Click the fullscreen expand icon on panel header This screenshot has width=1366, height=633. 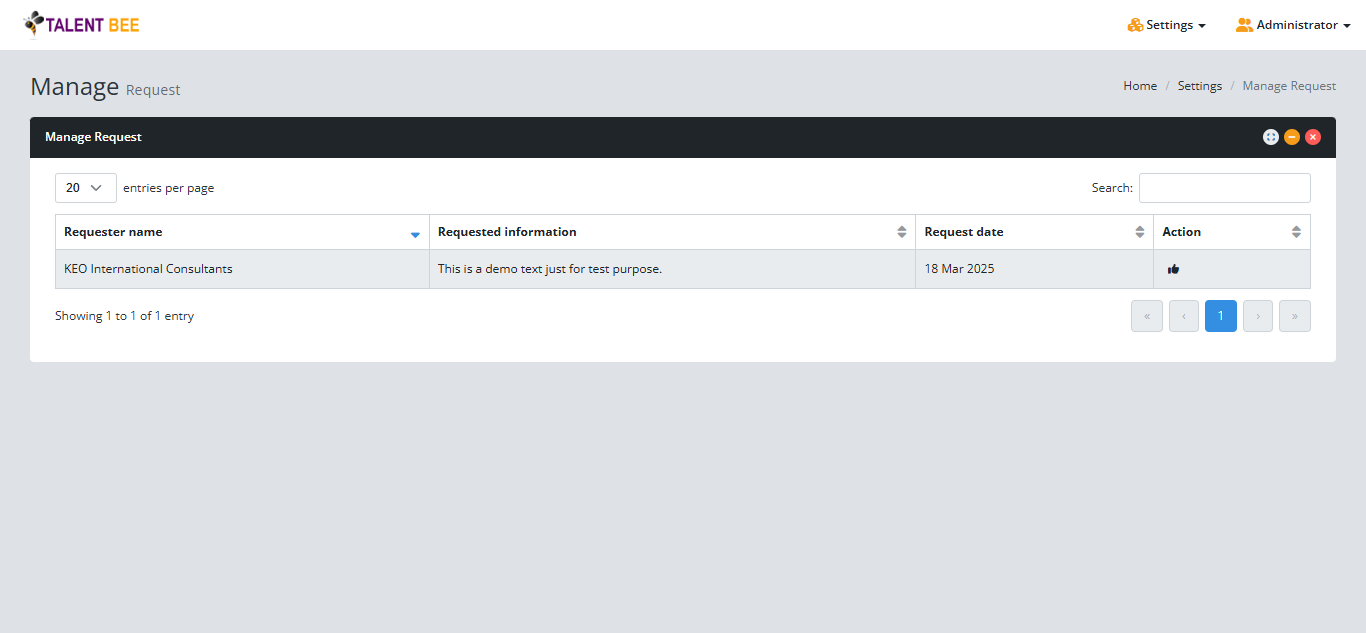pyautogui.click(x=1270, y=136)
